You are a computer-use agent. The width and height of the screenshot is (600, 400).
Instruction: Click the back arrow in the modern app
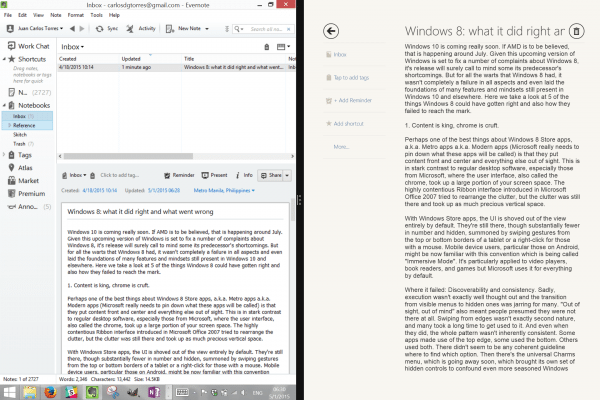pyautogui.click(x=331, y=31)
